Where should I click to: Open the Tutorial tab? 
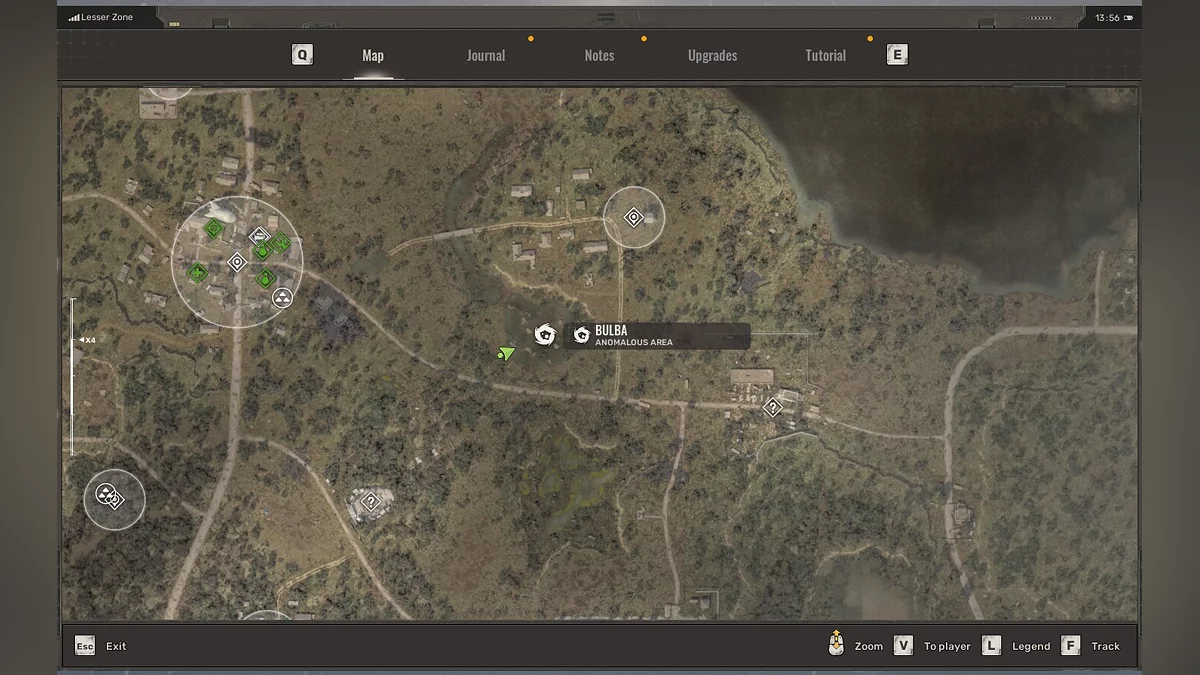[x=826, y=55]
